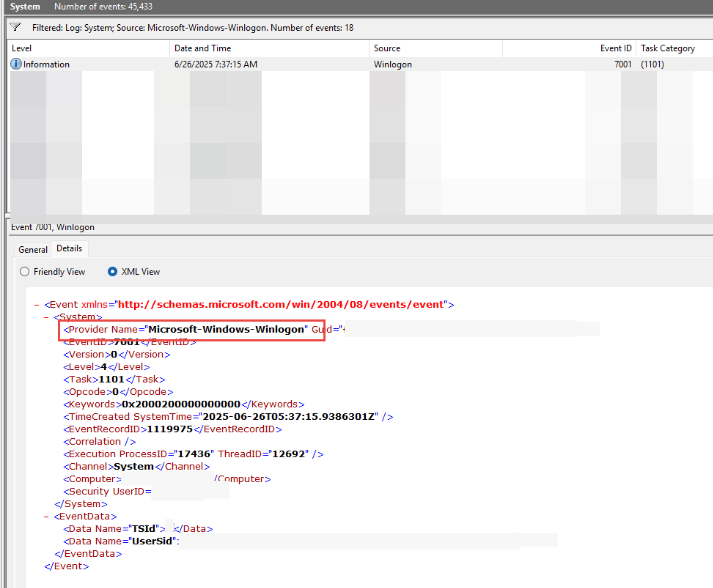This screenshot has width=713, height=588.
Task: Click the Data Name UserSid line
Action: pyautogui.click(x=121, y=542)
